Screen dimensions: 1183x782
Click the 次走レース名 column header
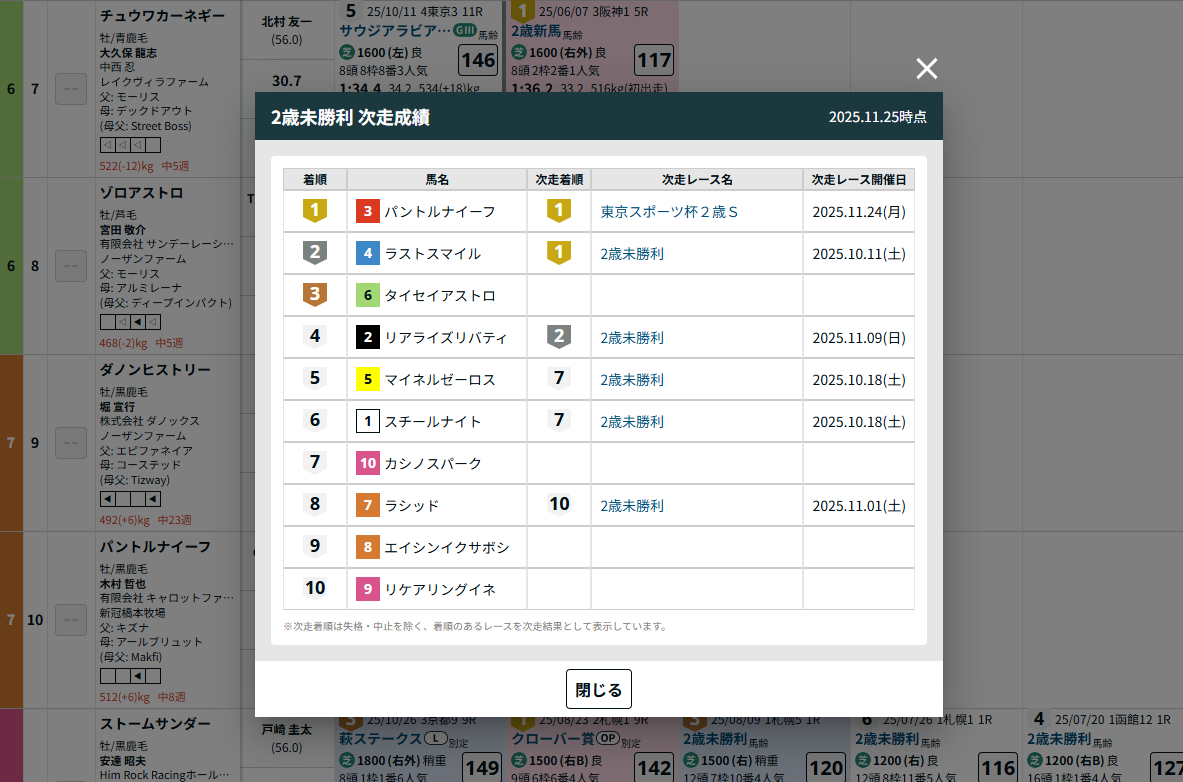(x=697, y=180)
